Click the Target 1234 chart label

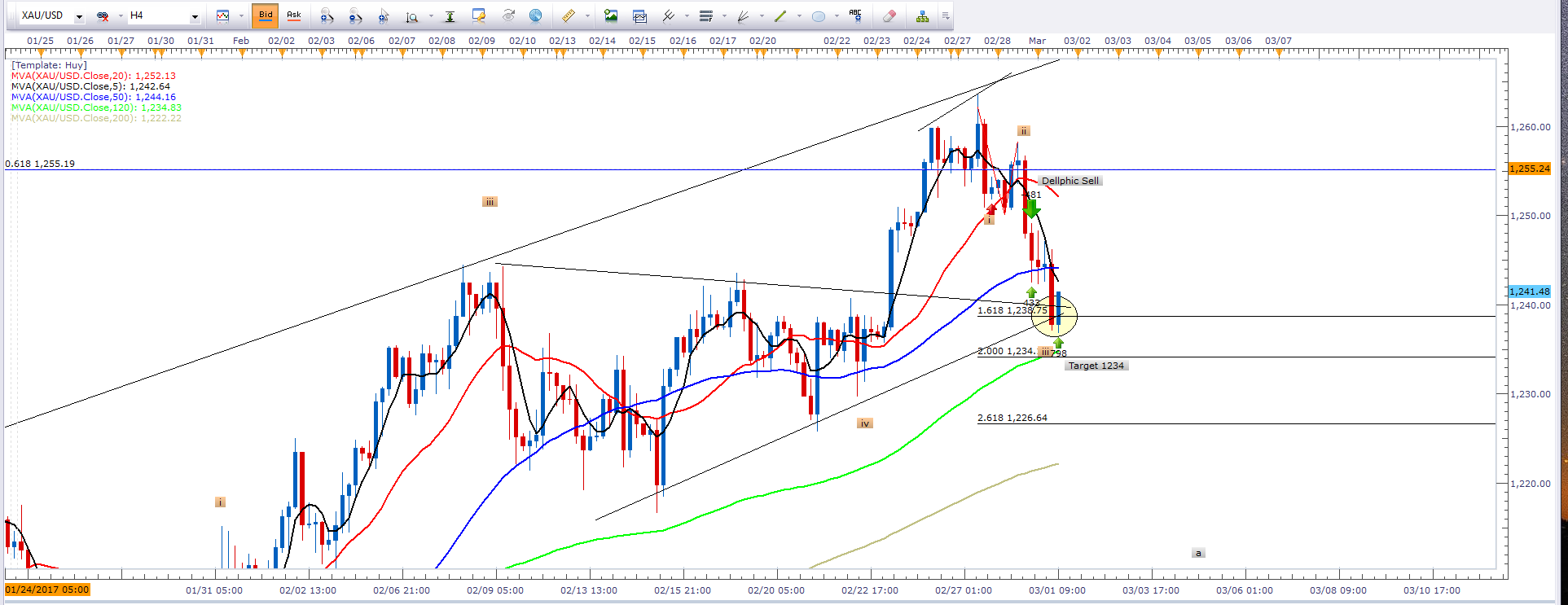(1096, 366)
